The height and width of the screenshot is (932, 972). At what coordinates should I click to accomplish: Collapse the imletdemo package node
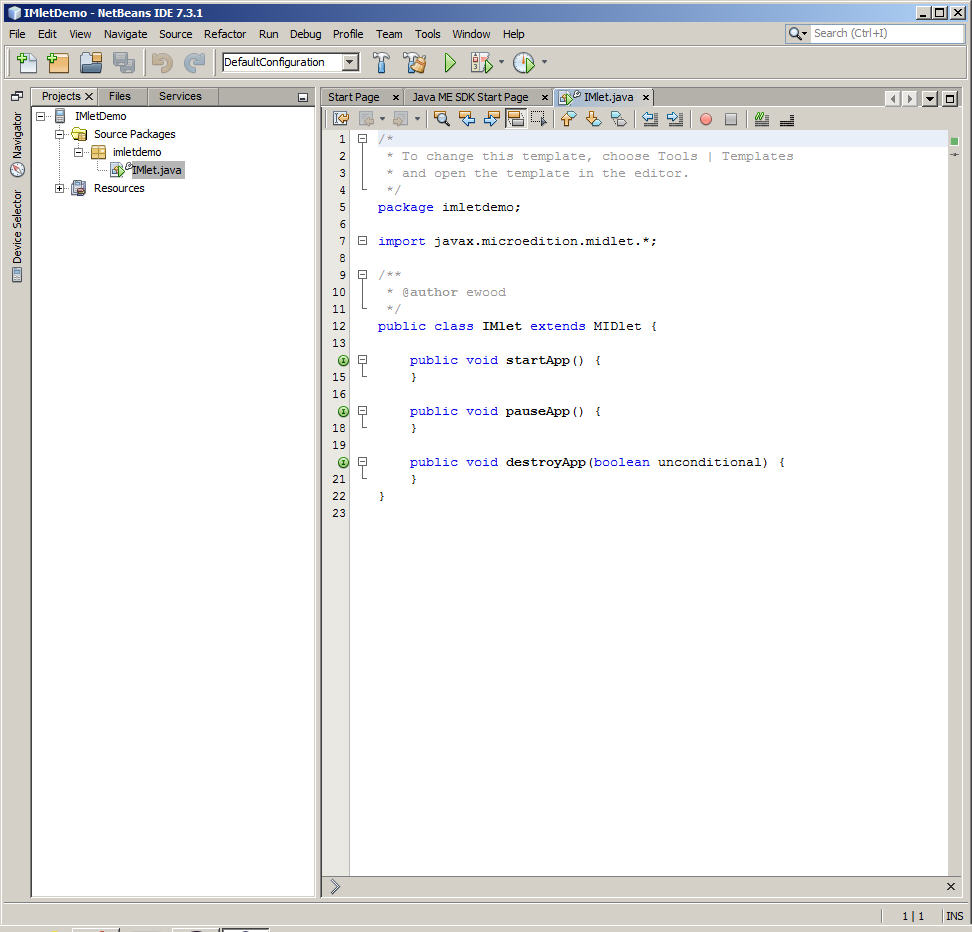click(78, 152)
